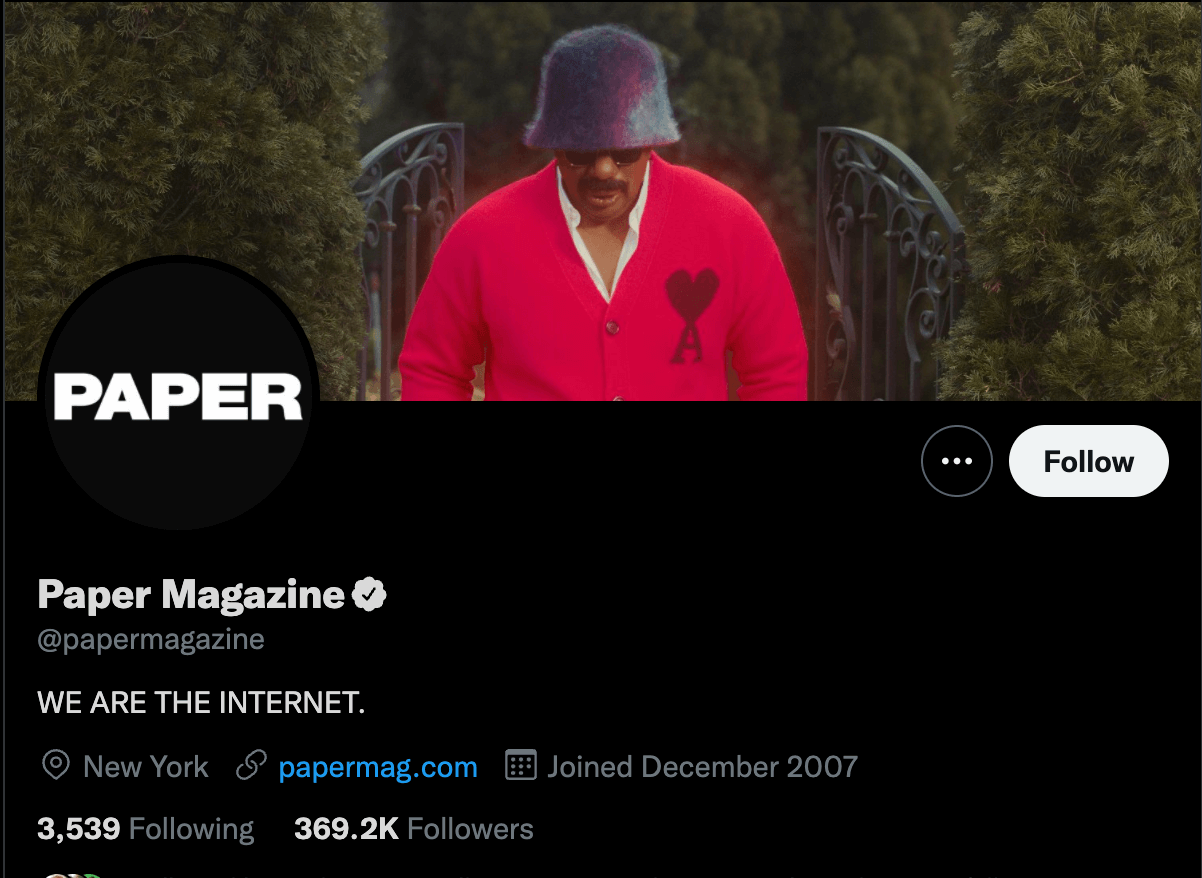View the 3,539 Following list
Viewport: 1202px width, 878px height.
pos(146,829)
